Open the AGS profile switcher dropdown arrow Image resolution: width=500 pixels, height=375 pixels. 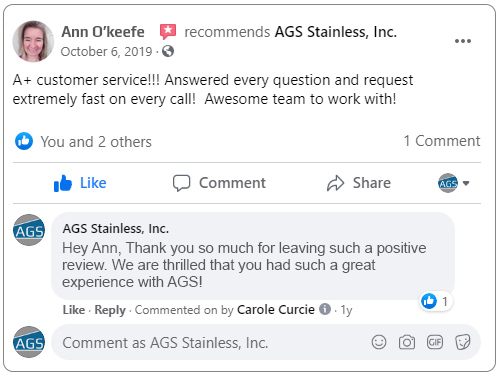coord(466,183)
